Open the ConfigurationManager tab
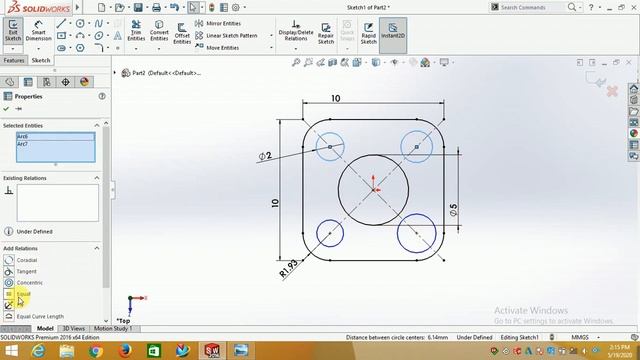Viewport: 640px width, 360px height. [47, 82]
